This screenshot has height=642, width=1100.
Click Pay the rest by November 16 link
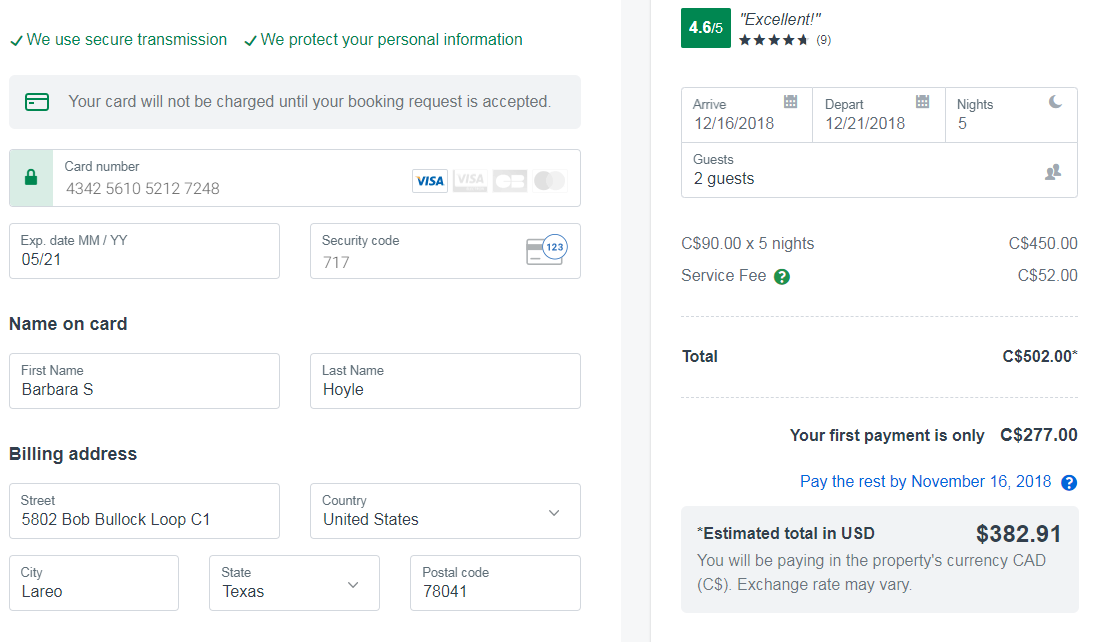[925, 482]
